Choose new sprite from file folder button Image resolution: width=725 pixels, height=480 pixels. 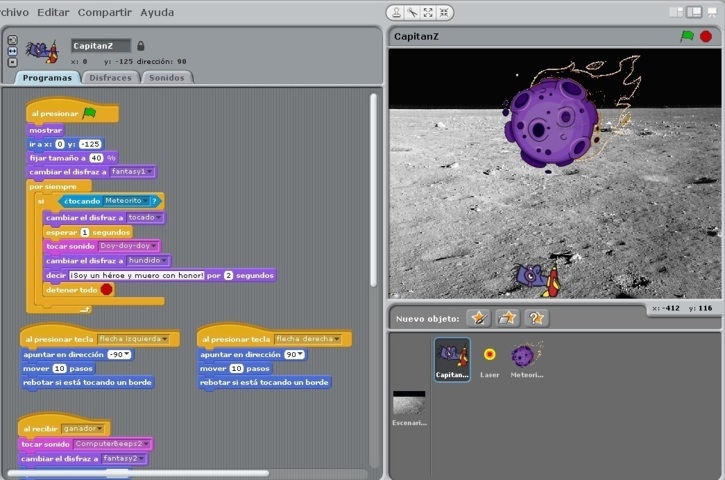[508, 318]
